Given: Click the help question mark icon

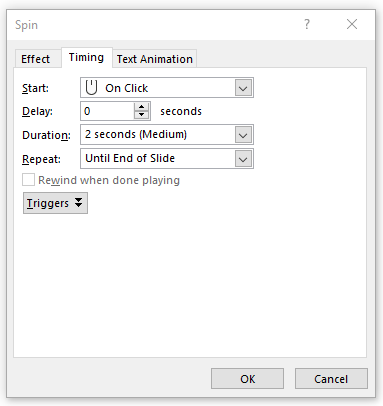Looking at the screenshot, I should (307, 24).
